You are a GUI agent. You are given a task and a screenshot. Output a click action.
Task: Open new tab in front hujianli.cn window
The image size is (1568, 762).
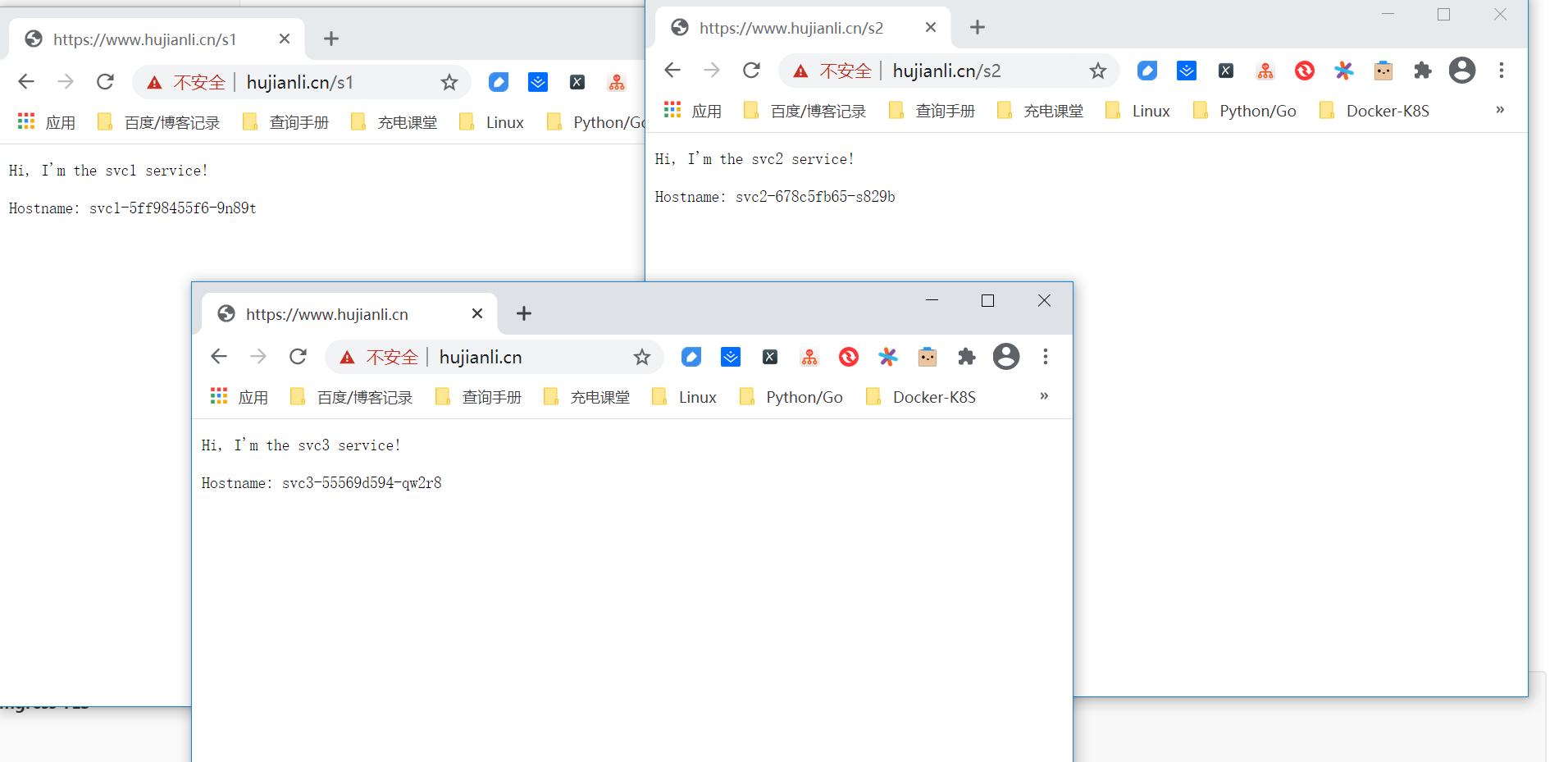[x=524, y=313]
